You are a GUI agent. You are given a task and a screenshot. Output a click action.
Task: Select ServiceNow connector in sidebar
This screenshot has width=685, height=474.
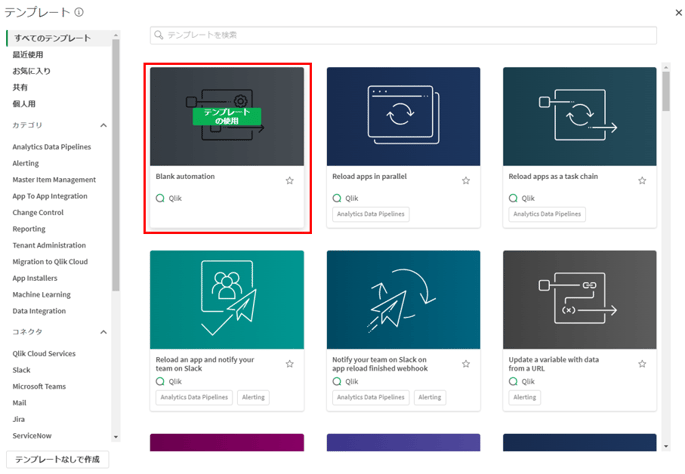(32, 436)
